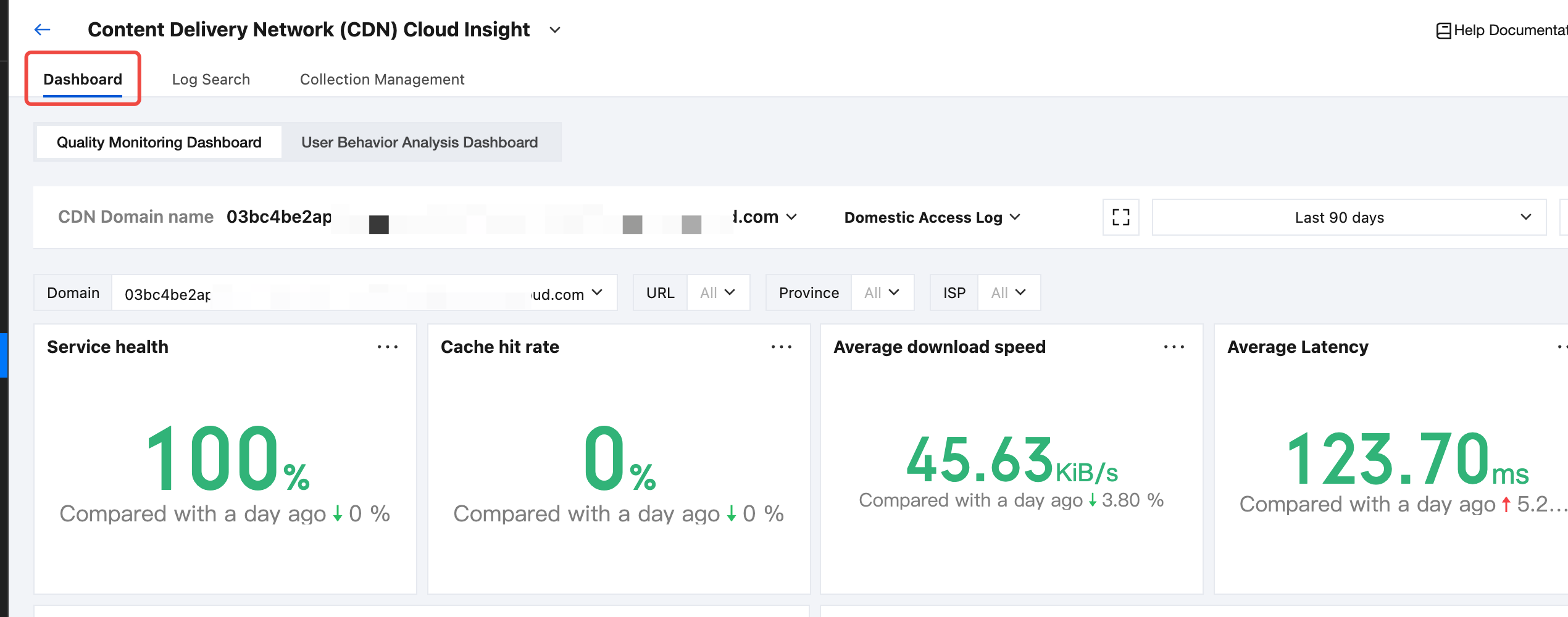Open Service health panel more options
The height and width of the screenshot is (617, 1568).
click(x=388, y=347)
